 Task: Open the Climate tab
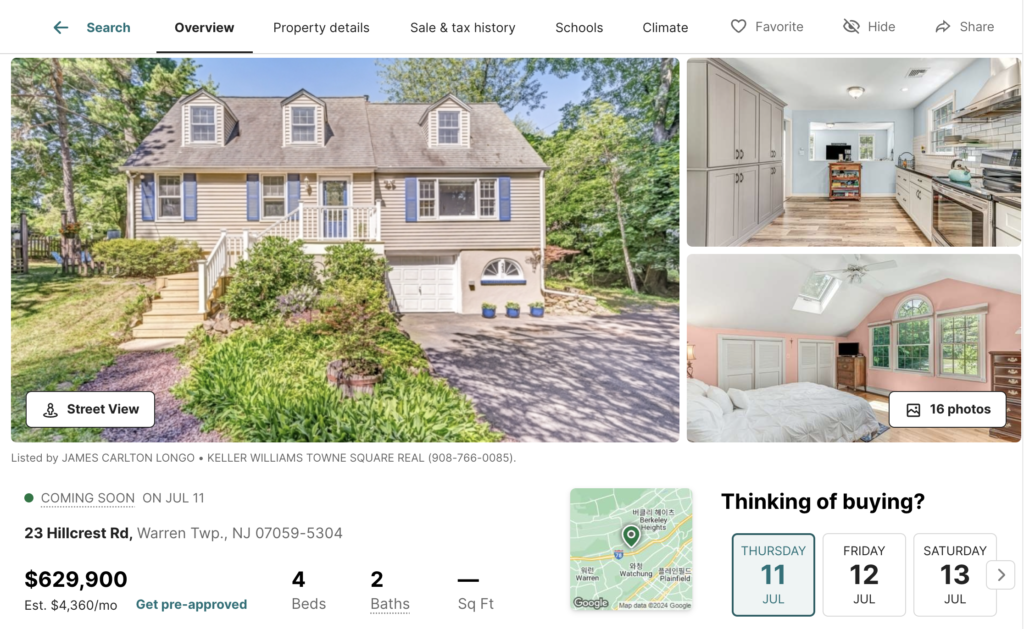[665, 27]
